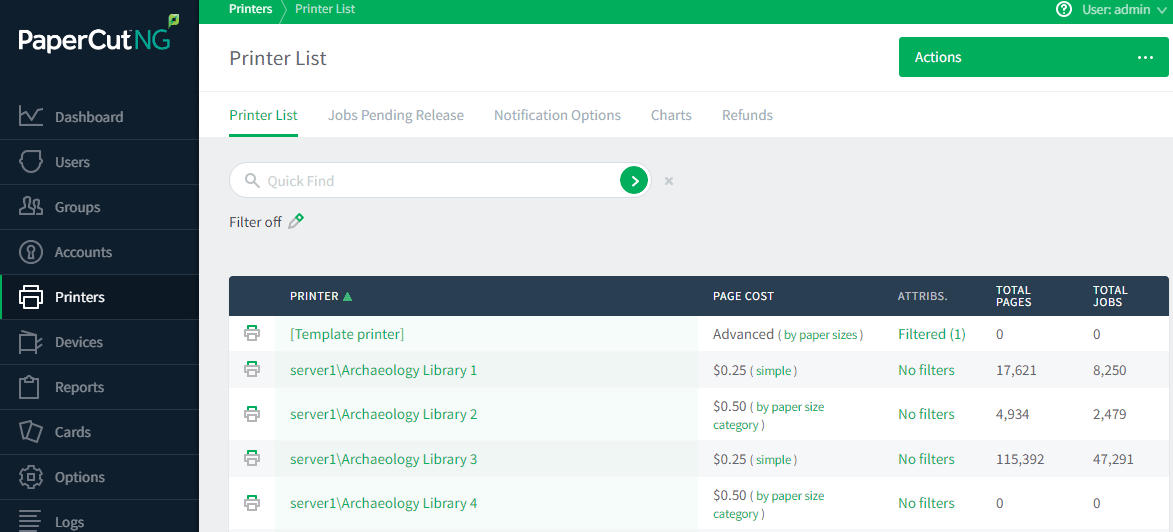1173x532 pixels.
Task: Edit the filter using pencil icon
Action: (296, 221)
